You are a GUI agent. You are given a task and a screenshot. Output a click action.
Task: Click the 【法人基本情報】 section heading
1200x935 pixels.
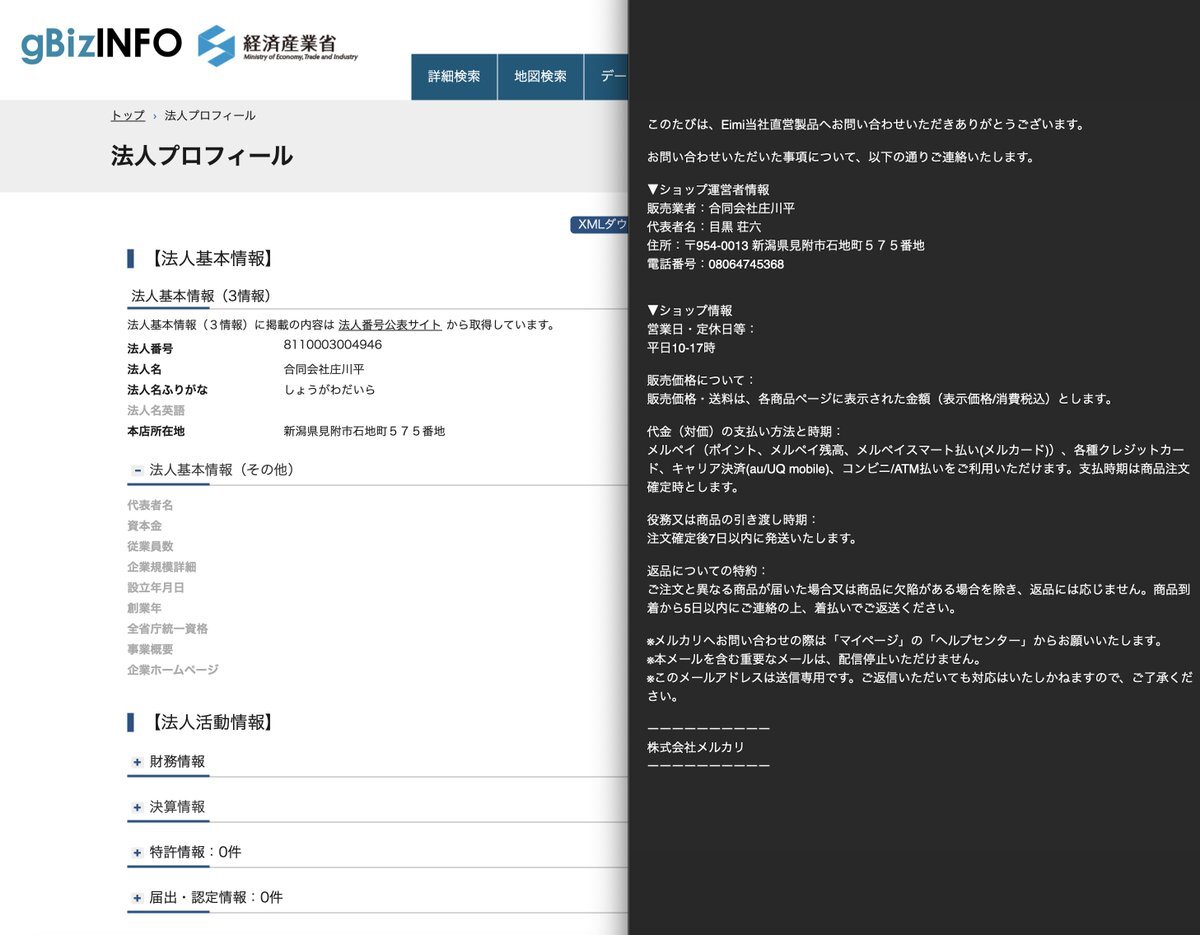click(x=210, y=259)
